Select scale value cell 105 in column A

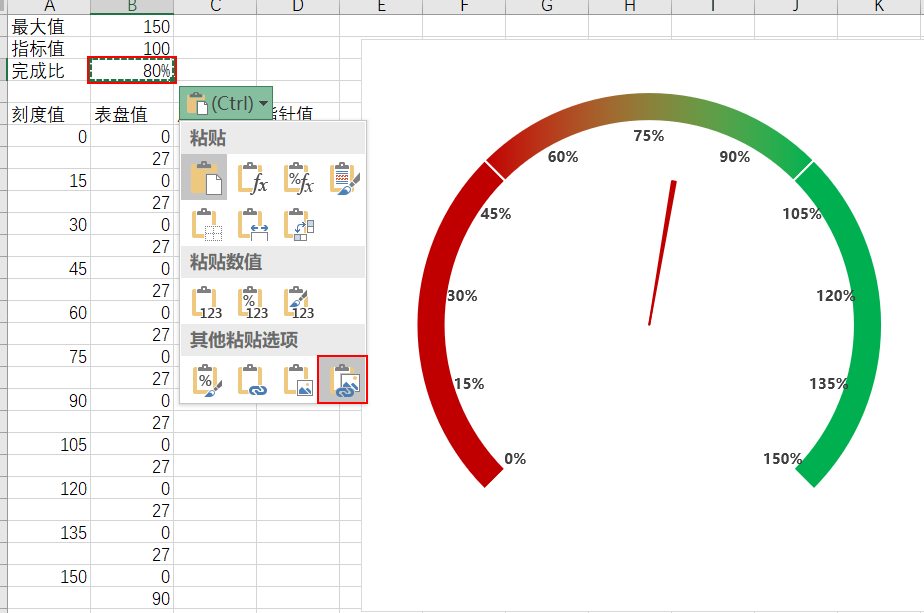[49, 444]
